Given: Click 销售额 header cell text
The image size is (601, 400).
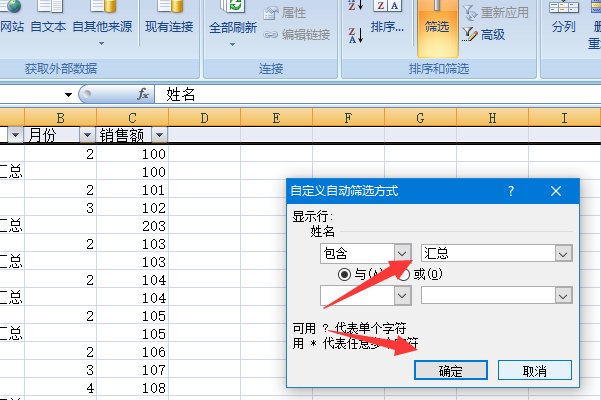Looking at the screenshot, I should click(x=122, y=135).
